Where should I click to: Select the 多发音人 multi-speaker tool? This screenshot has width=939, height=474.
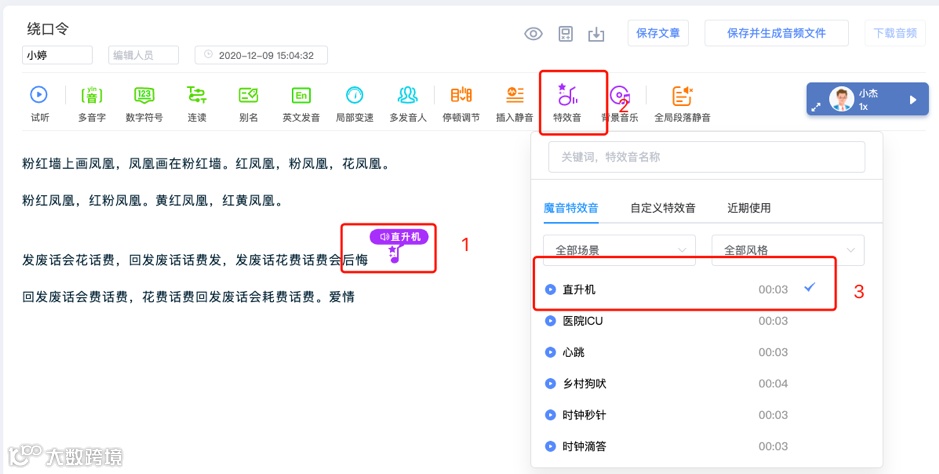click(408, 103)
